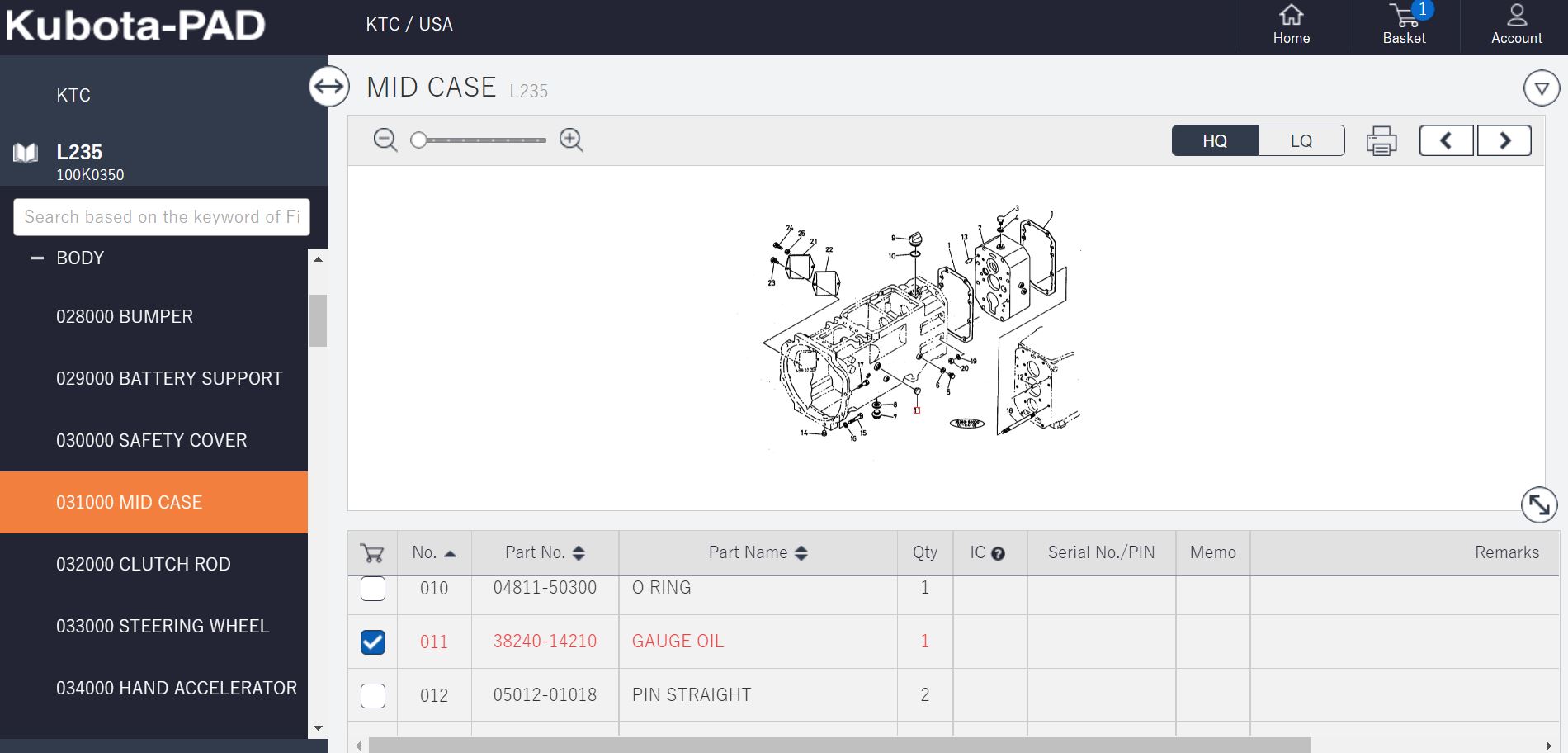Click the PIN STRAIGHT part name

692,695
